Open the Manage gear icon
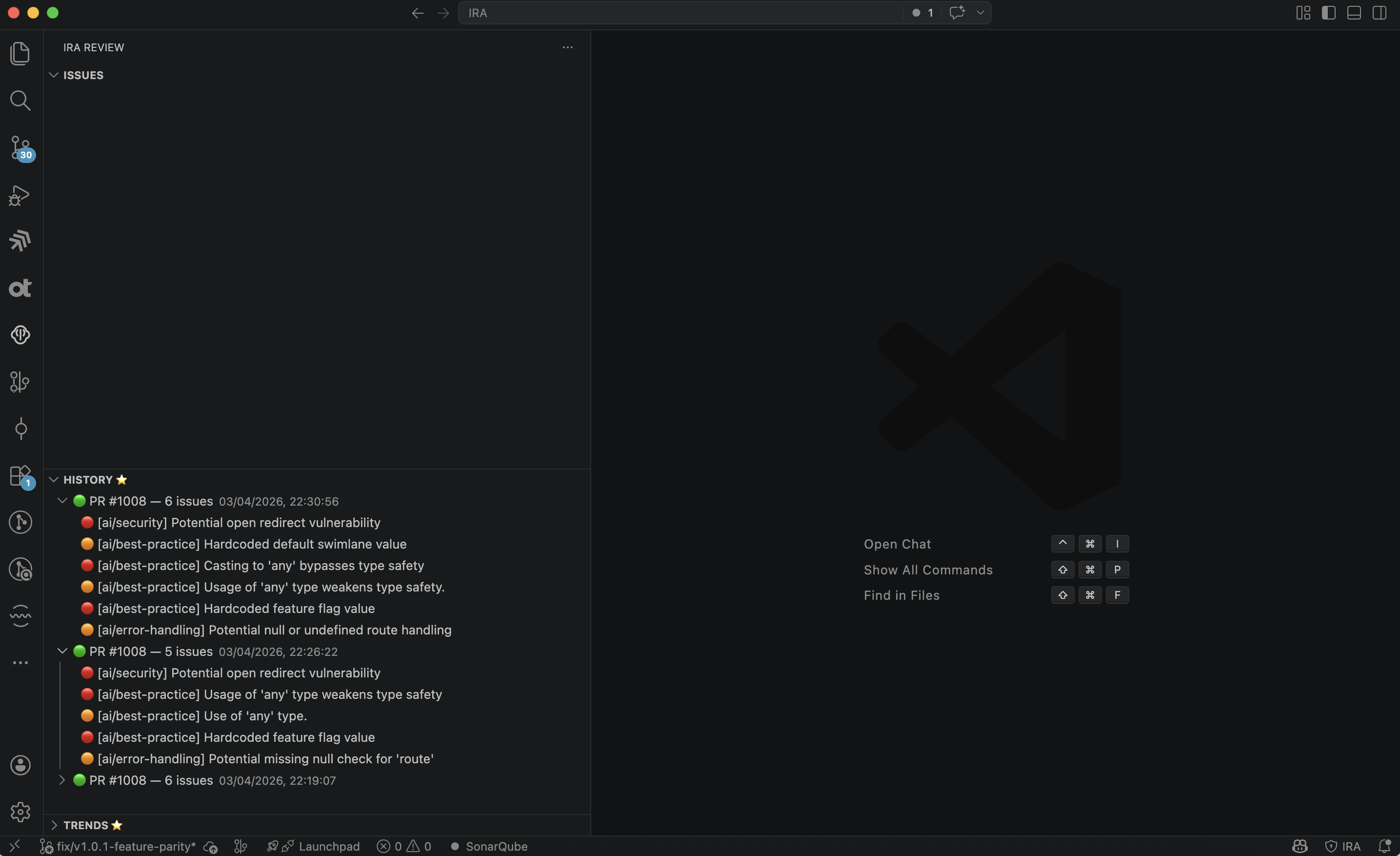Image resolution: width=1400 pixels, height=856 pixels. 20,812
